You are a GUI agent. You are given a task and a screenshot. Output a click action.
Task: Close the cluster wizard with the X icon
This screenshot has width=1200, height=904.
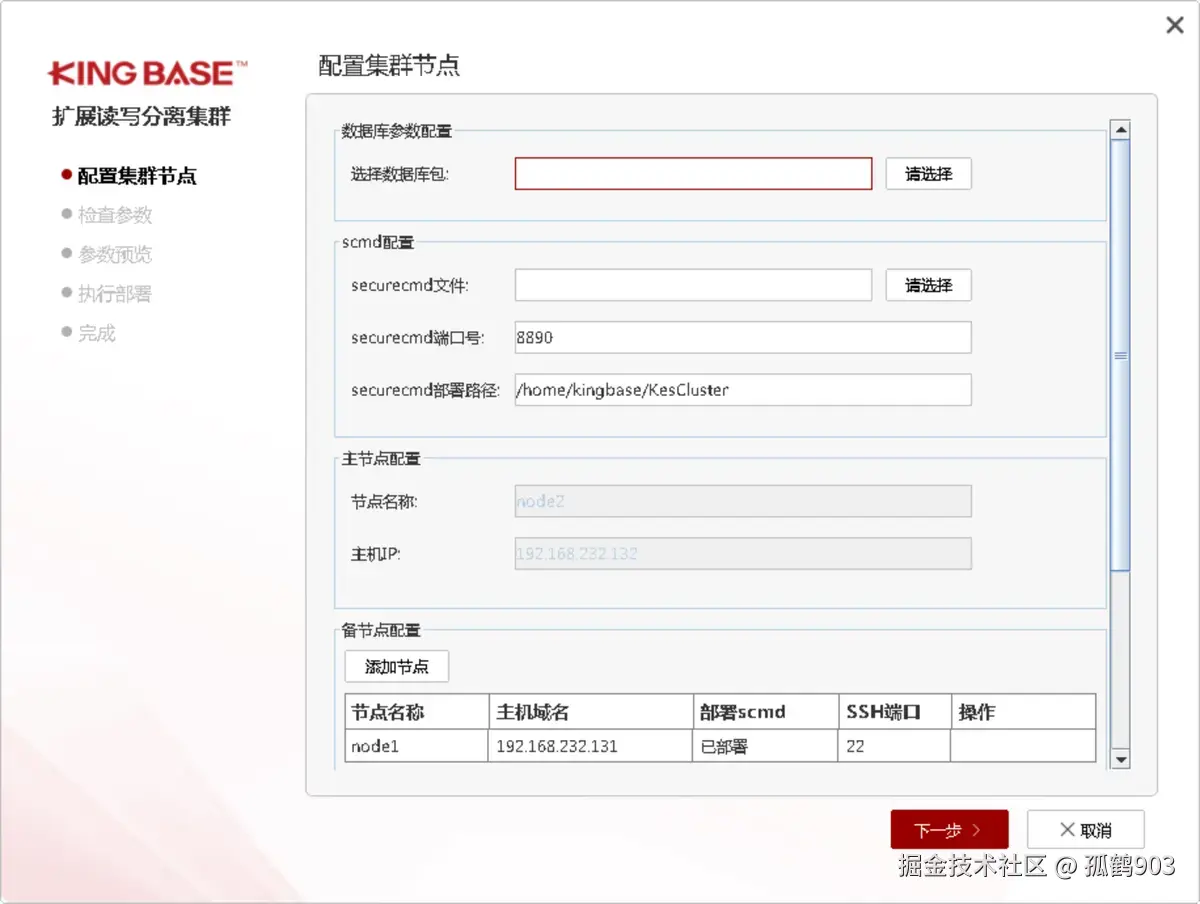(1175, 26)
